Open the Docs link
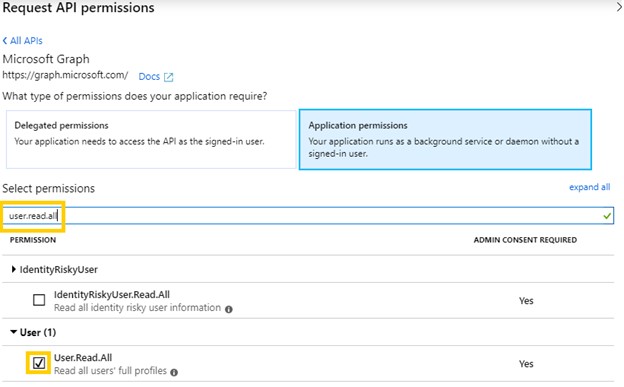 click(149, 76)
